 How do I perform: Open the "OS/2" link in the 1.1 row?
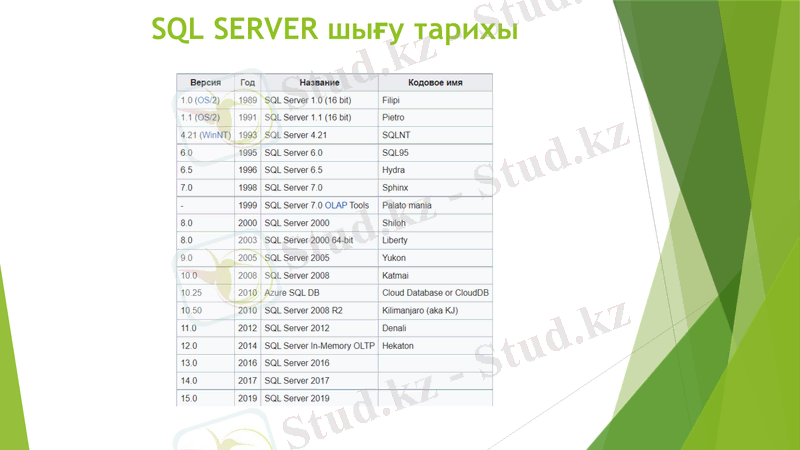207,118
